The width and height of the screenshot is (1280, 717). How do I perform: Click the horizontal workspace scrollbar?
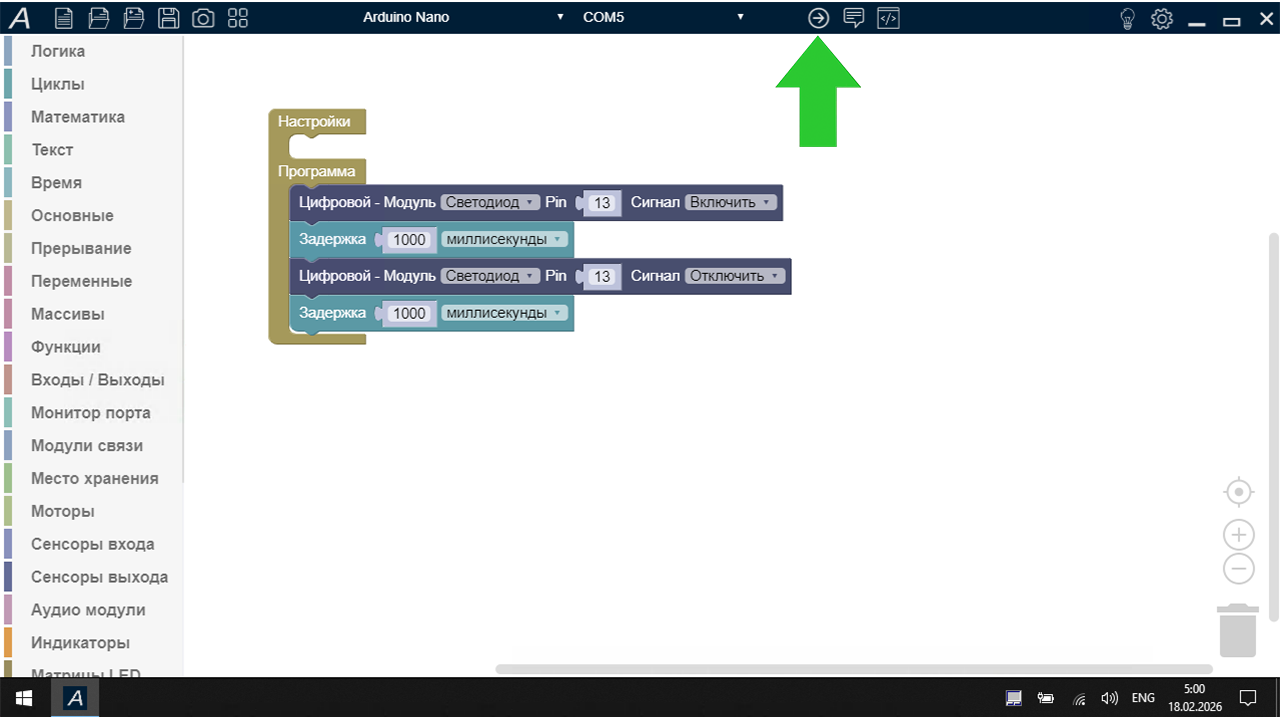[853, 669]
